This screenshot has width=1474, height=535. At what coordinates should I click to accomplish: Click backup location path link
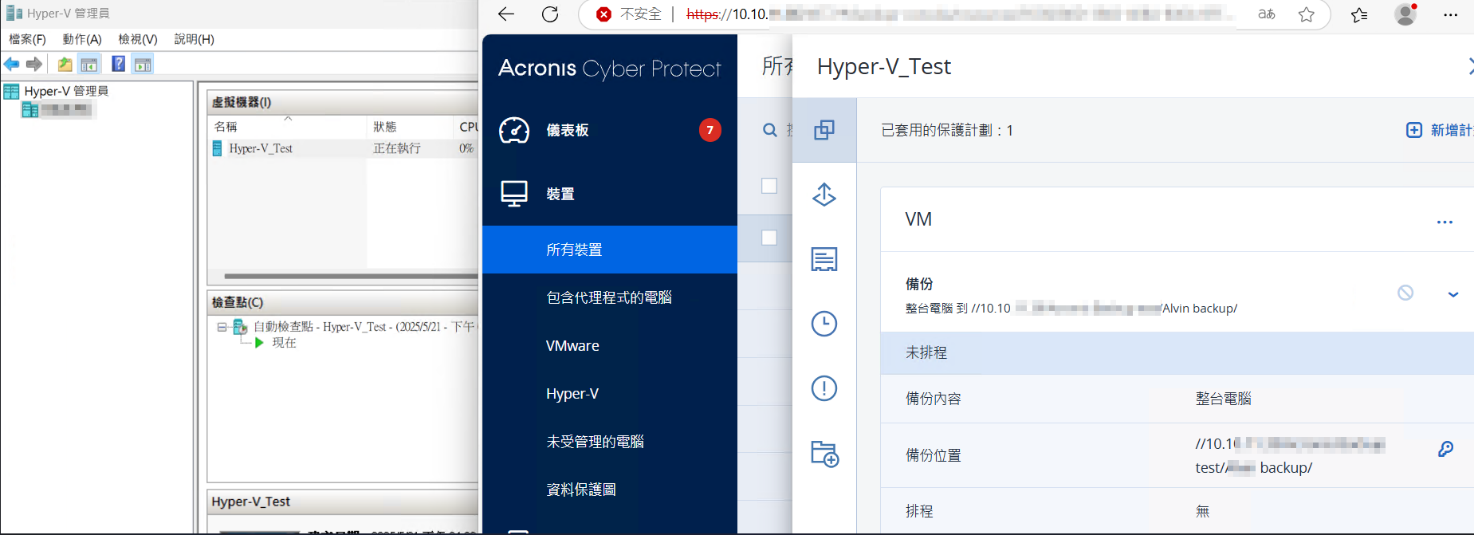[x=1291, y=455]
